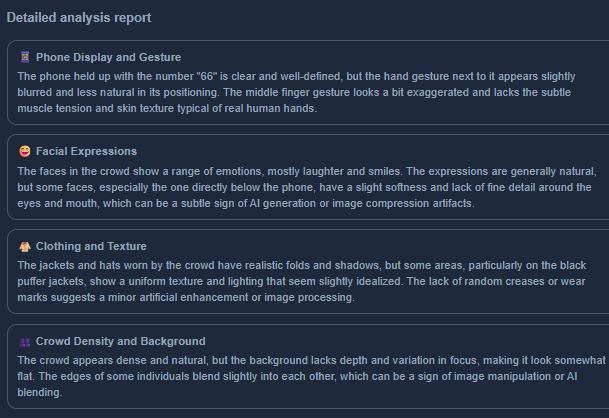Open the Crowd Density and Background title

(120, 342)
